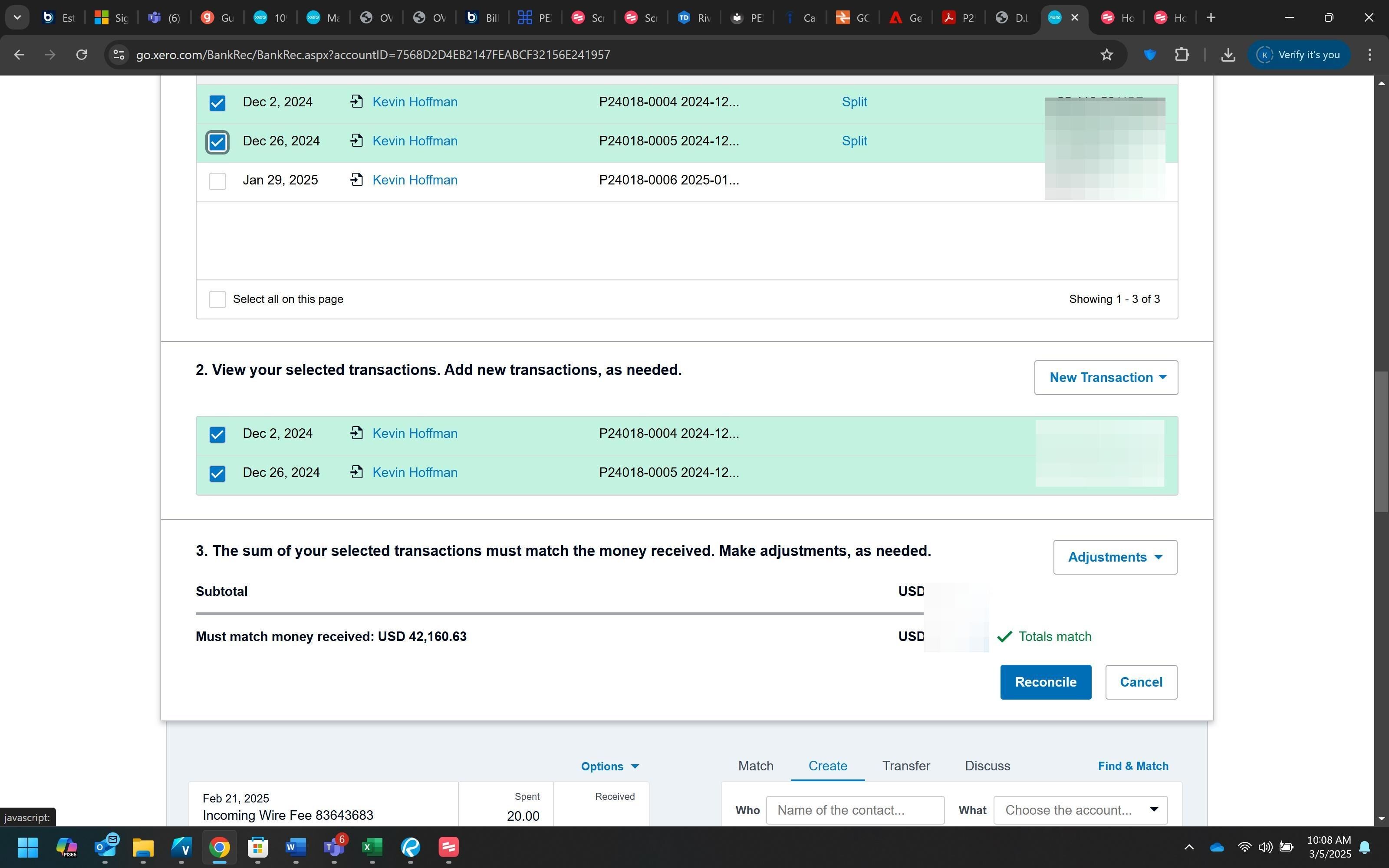Screen dimensions: 1389x868
Task: Switch to the Transfer tab
Action: (x=906, y=766)
